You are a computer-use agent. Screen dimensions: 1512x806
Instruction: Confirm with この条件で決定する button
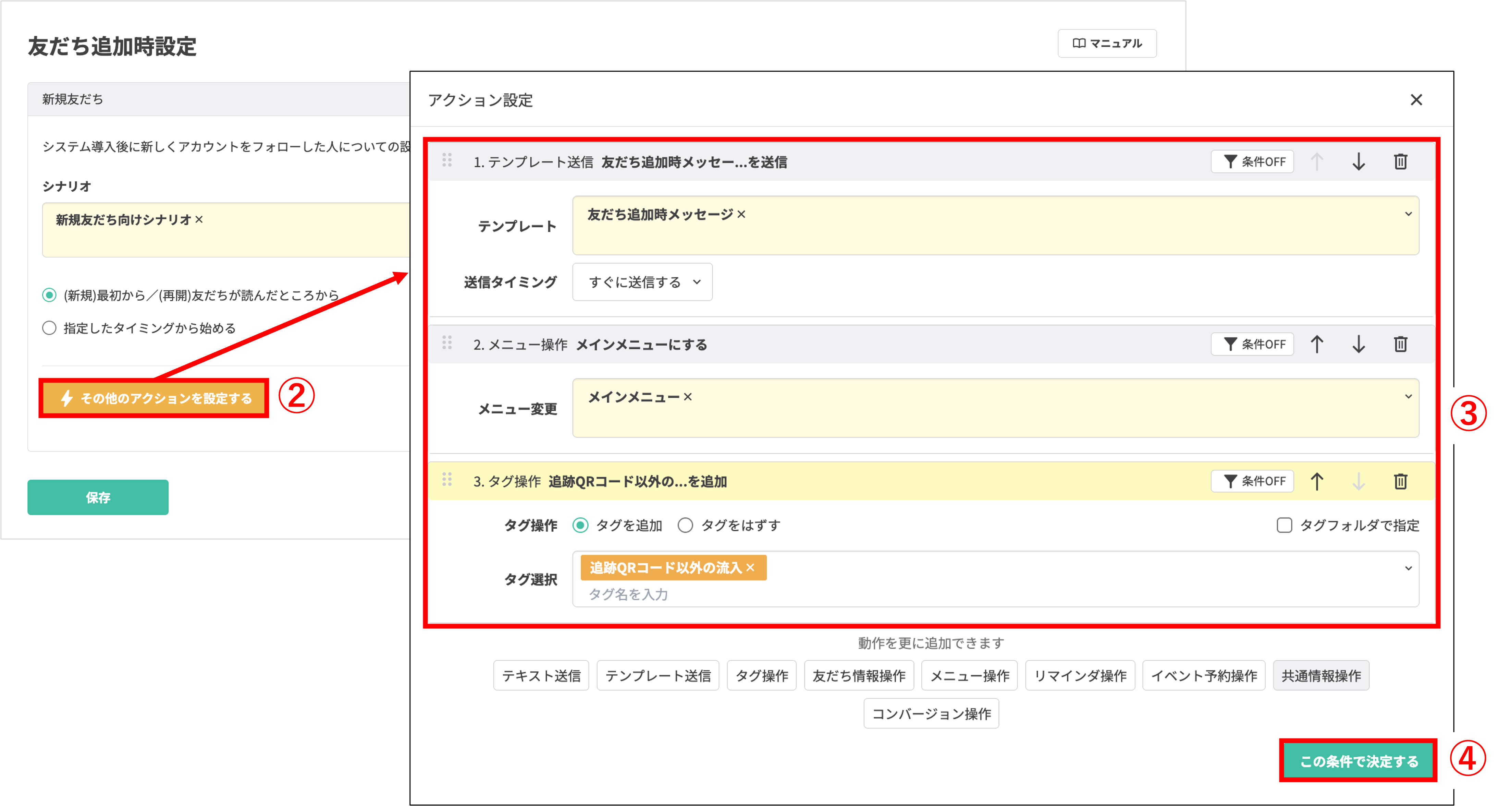click(x=1357, y=761)
